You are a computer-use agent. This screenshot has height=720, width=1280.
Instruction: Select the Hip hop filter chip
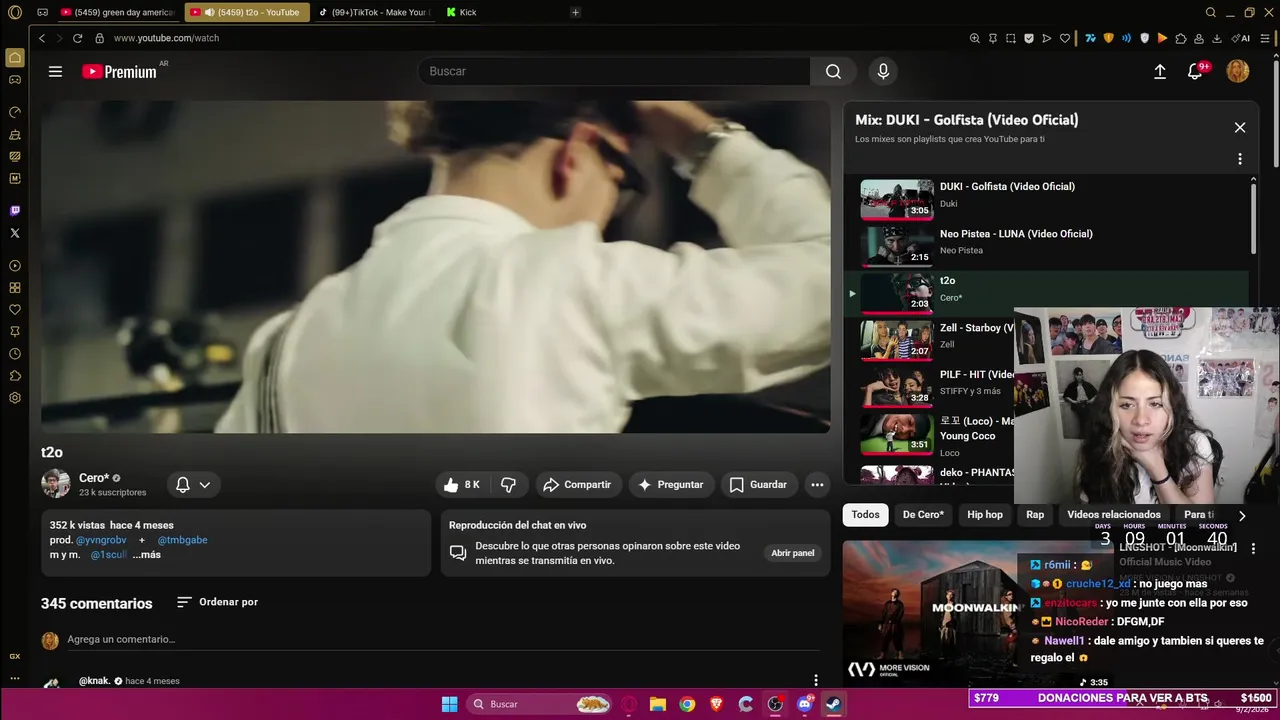985,515
